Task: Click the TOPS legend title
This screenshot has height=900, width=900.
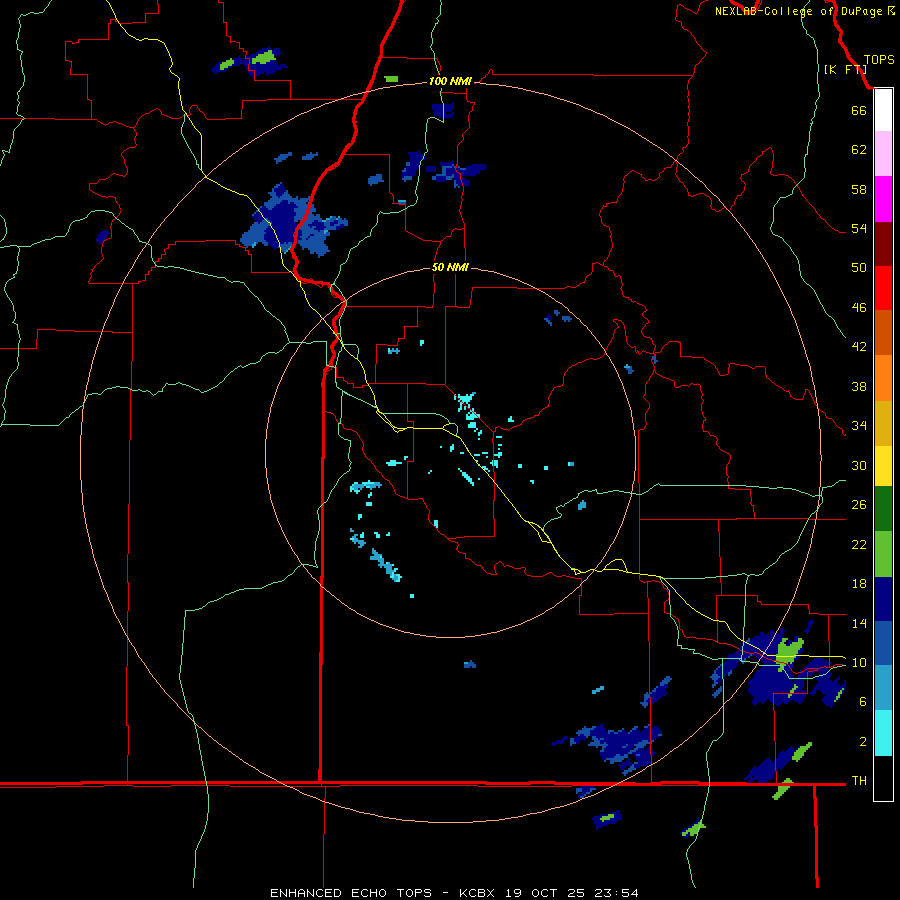Action: [879, 60]
